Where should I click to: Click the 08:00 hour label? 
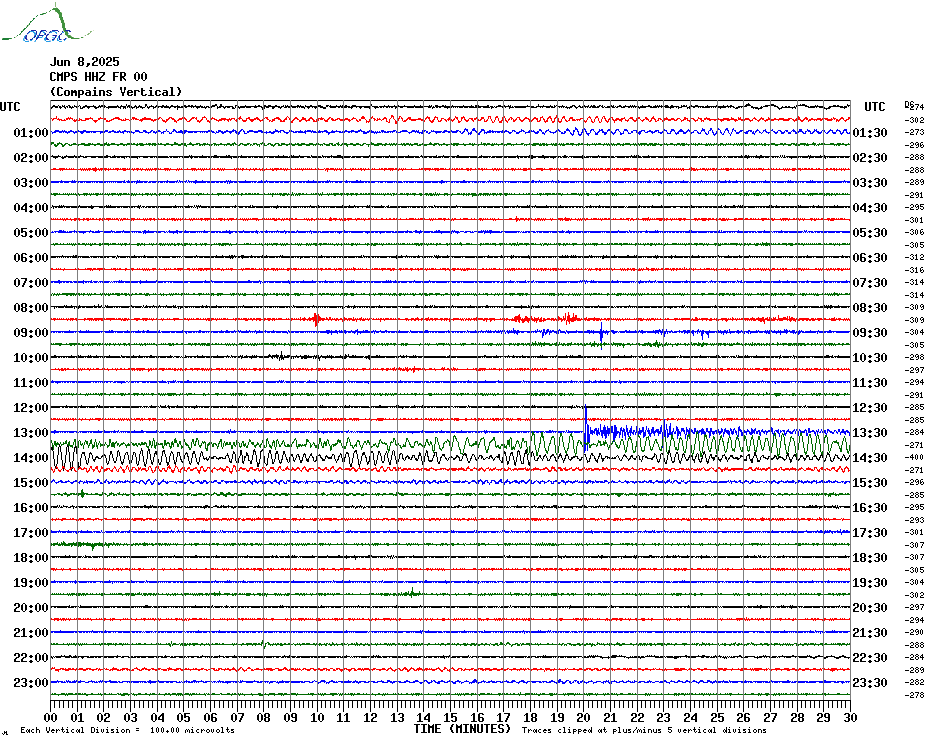point(31,307)
